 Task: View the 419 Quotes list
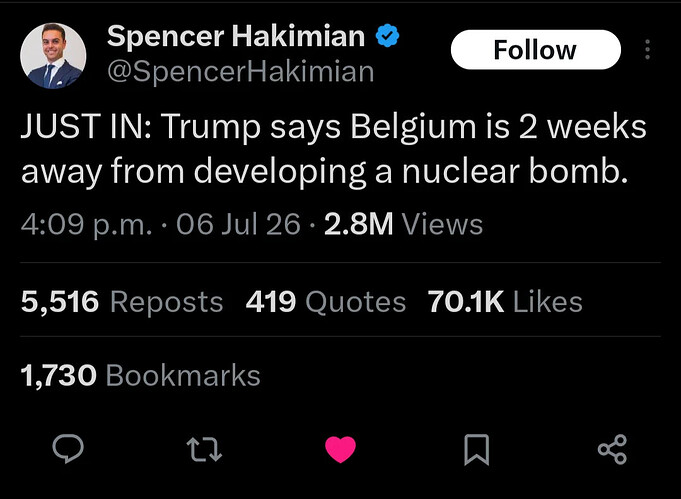(326, 302)
